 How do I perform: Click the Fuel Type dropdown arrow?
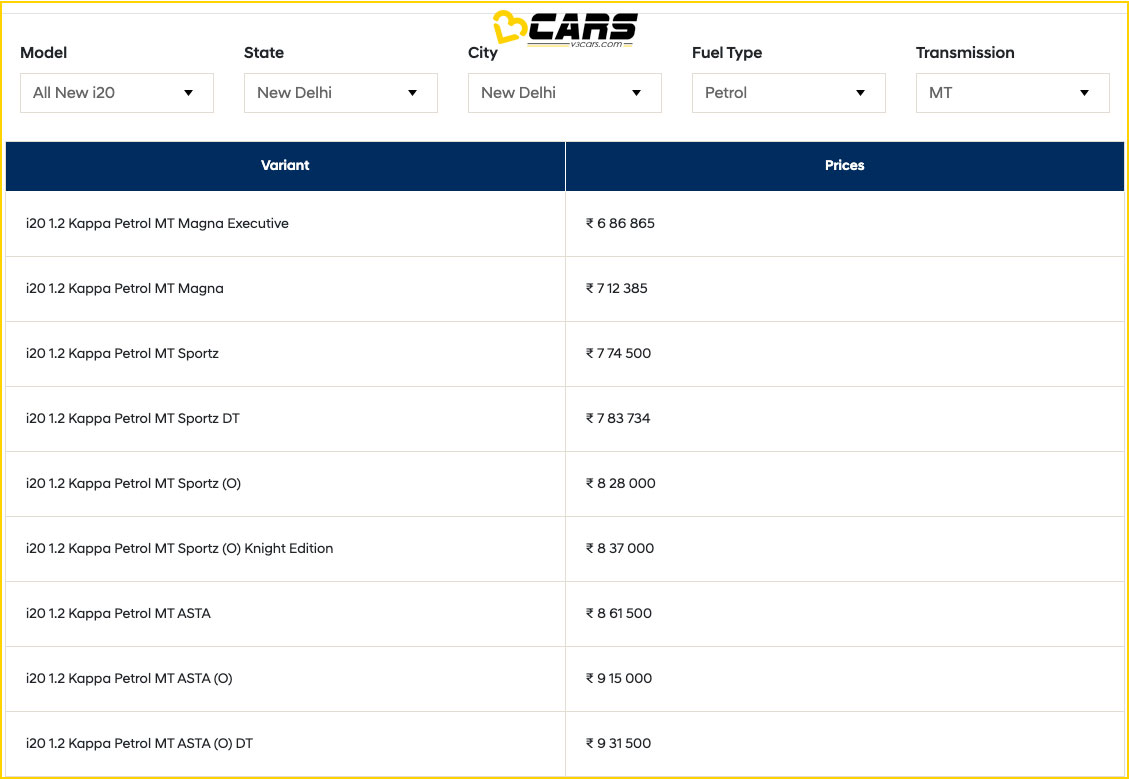point(860,92)
